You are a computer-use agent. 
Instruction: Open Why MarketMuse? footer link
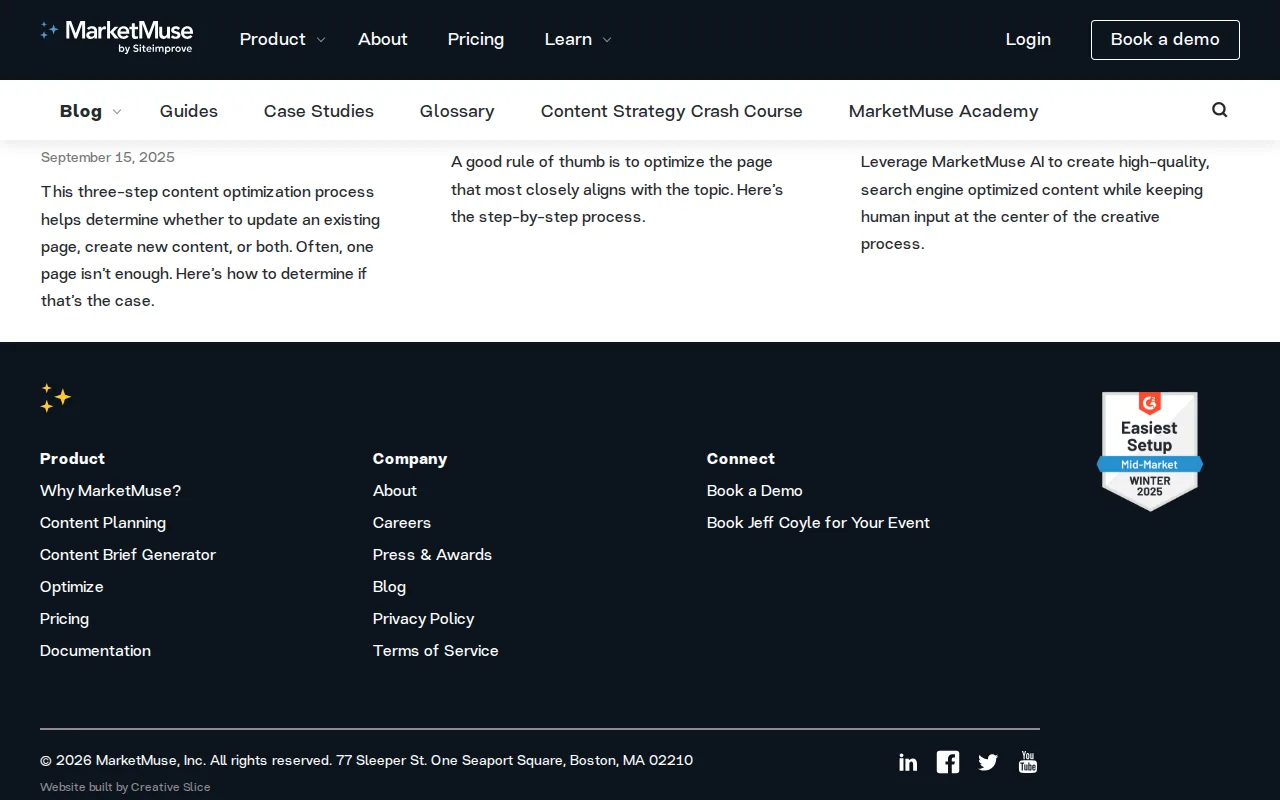[x=111, y=490]
